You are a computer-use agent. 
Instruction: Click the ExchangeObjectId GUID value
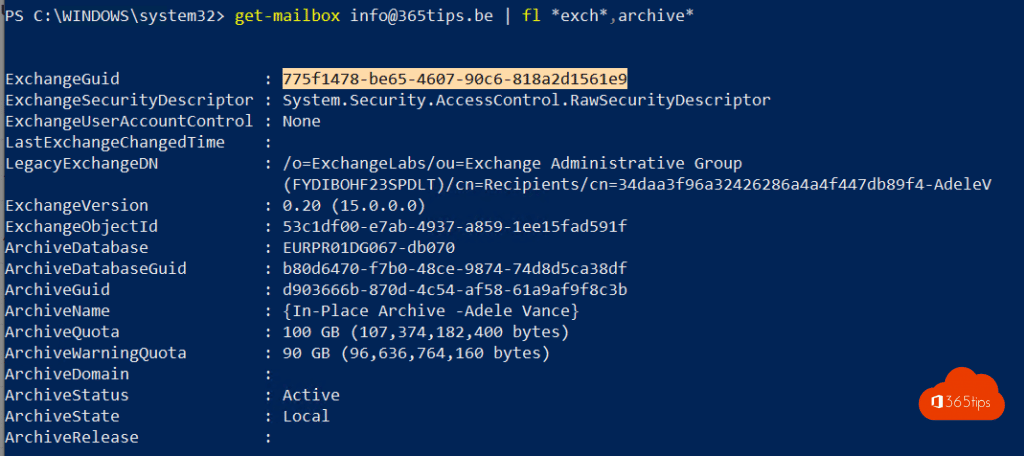454,226
